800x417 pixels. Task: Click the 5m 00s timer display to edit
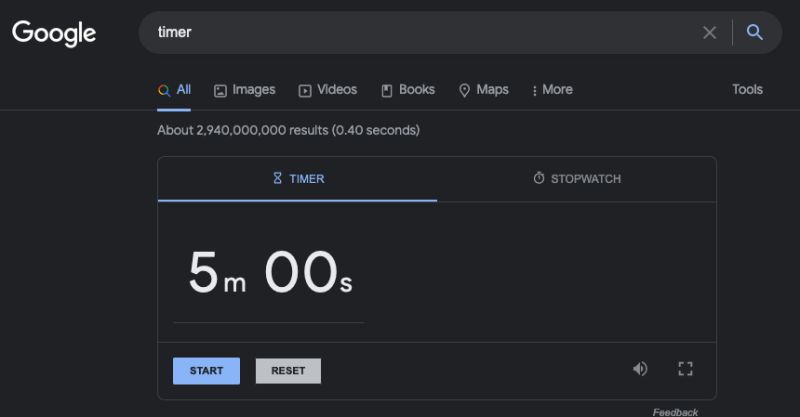point(269,274)
